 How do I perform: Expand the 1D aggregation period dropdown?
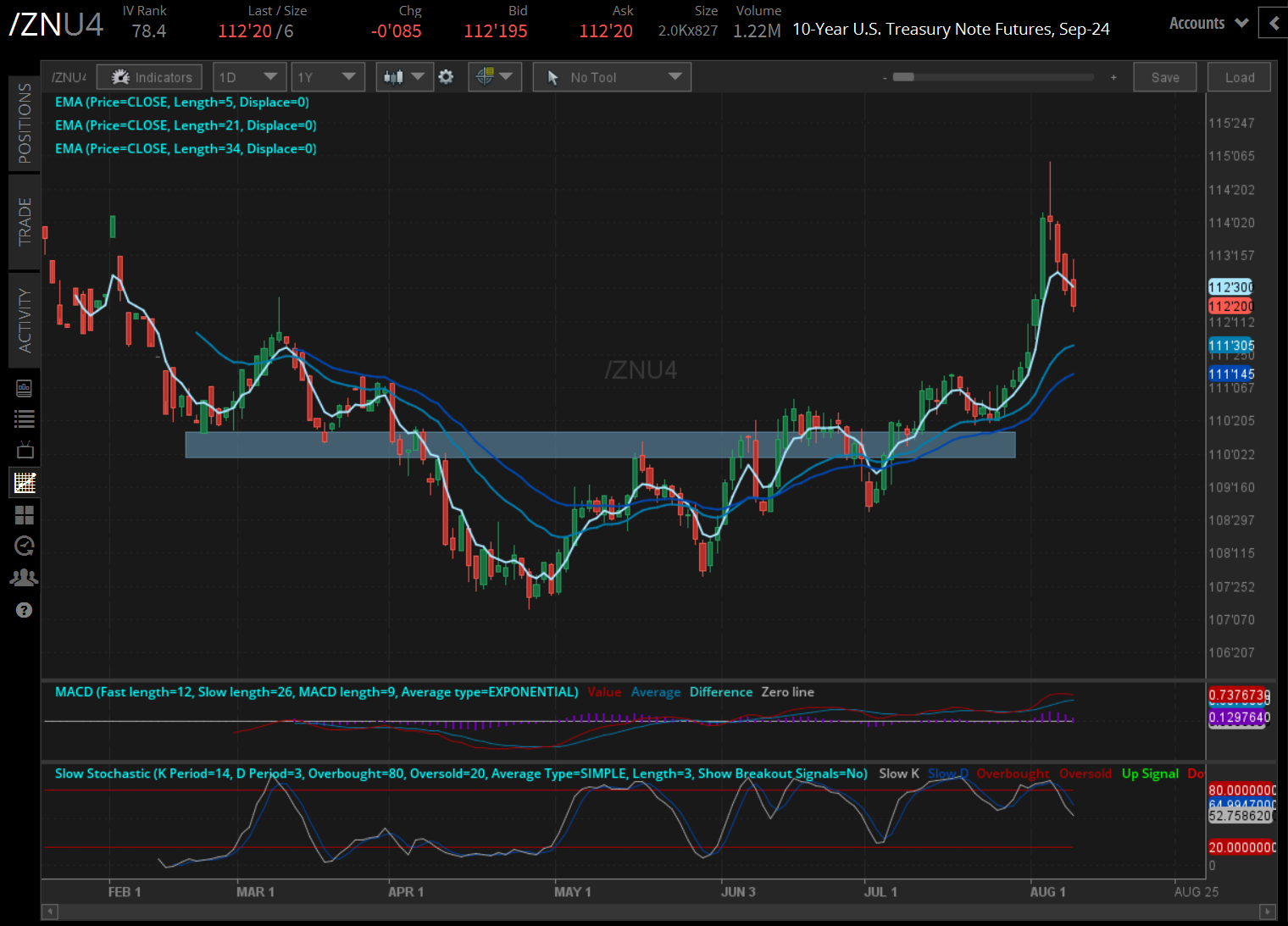248,77
